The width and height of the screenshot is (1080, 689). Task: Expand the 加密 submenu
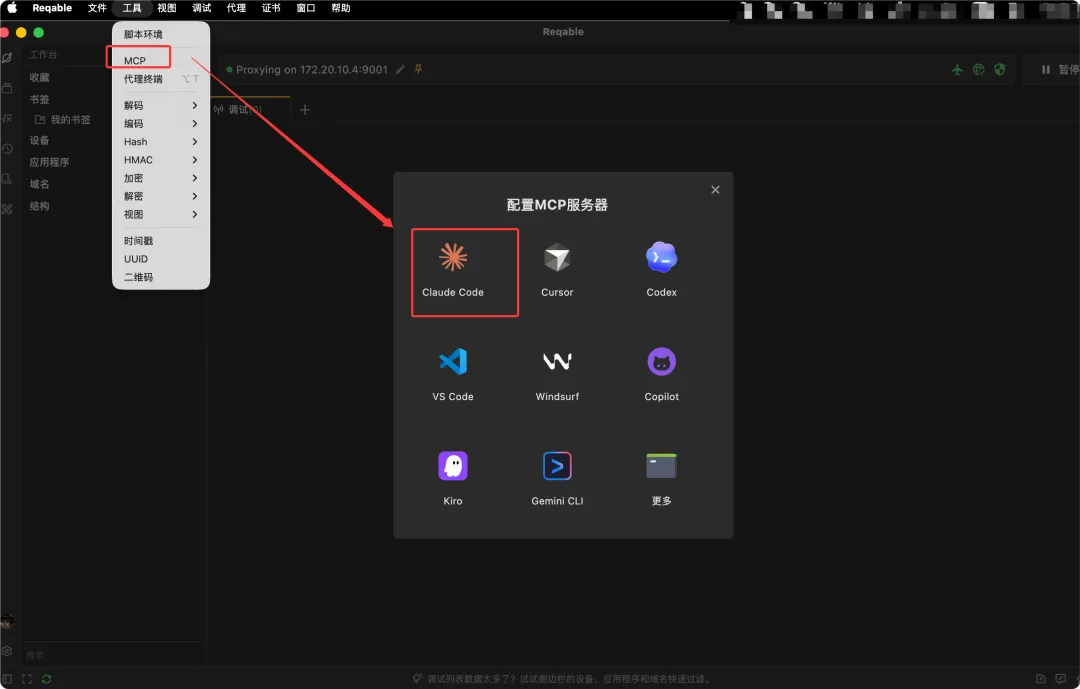[x=160, y=178]
